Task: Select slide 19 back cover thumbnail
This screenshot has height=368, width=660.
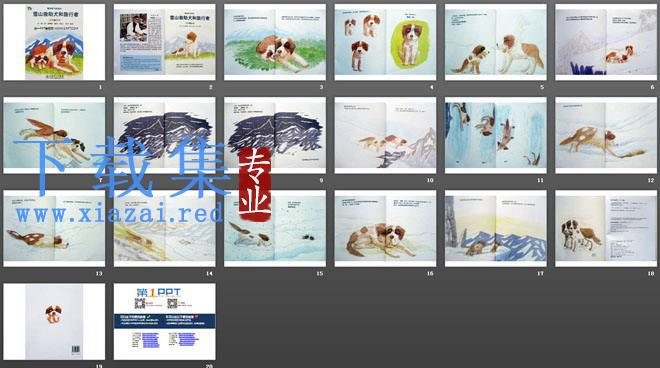Action: [54, 322]
